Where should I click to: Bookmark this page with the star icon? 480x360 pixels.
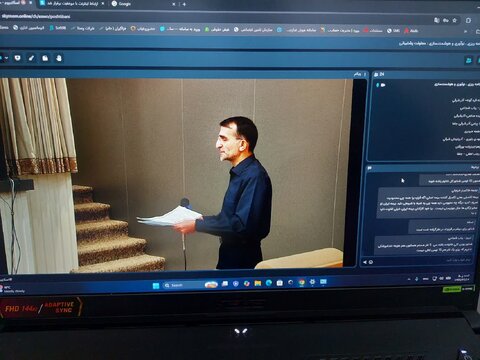pos(455,20)
